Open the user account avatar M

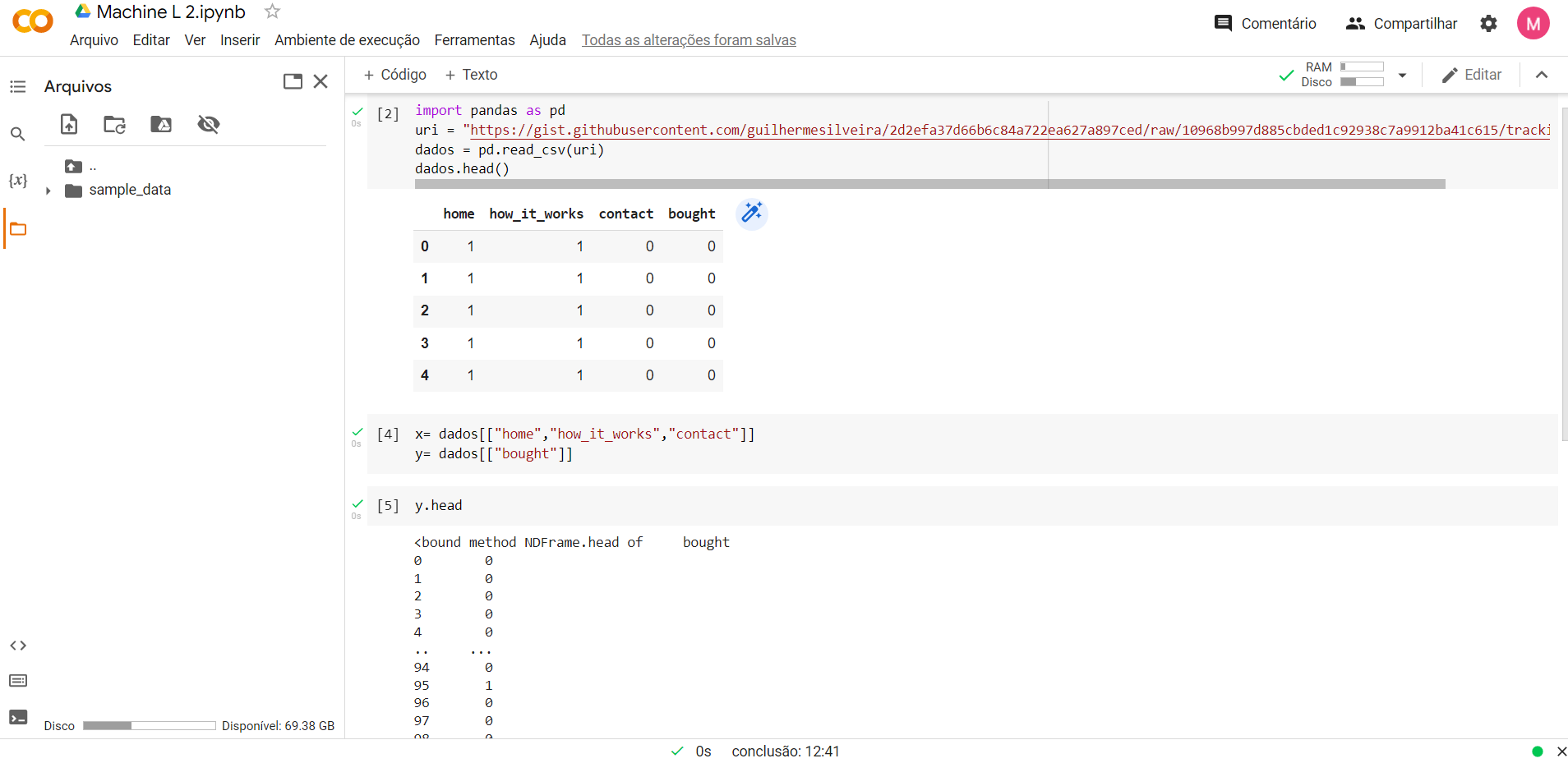[1533, 24]
